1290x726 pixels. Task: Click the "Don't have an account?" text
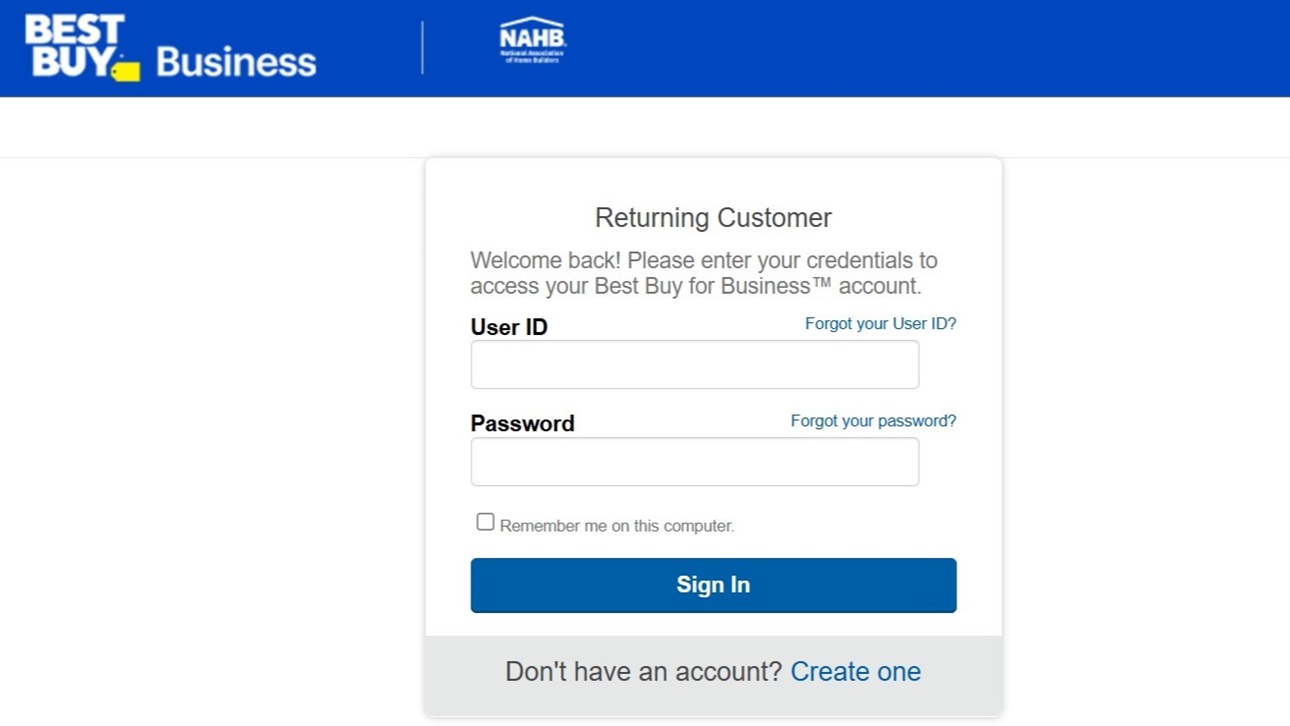(644, 672)
